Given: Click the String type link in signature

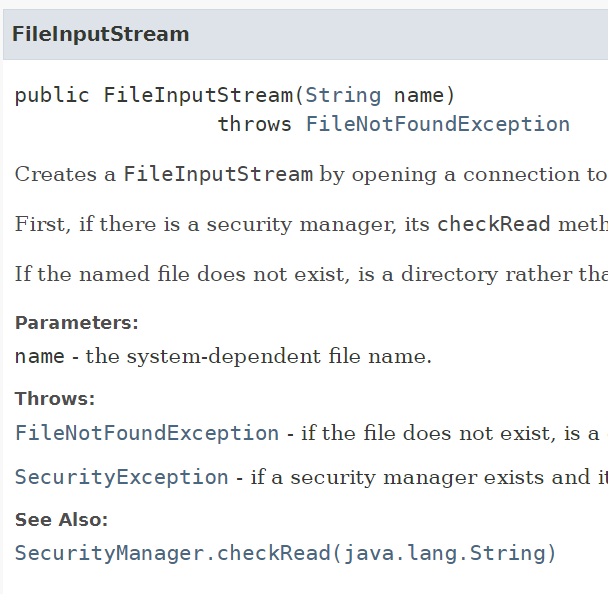Looking at the screenshot, I should pos(343,95).
